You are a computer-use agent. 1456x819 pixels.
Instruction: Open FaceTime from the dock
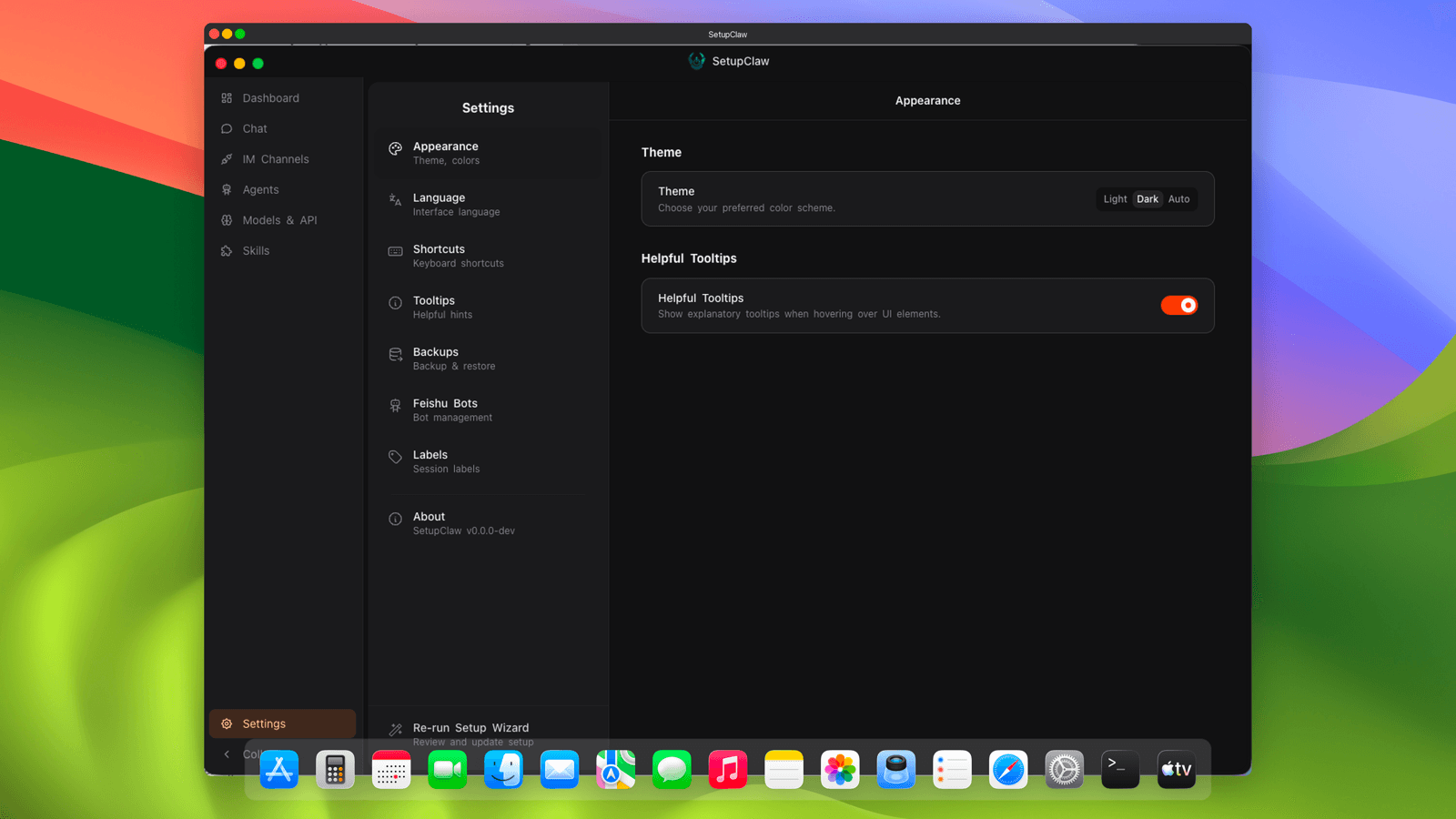[448, 770]
